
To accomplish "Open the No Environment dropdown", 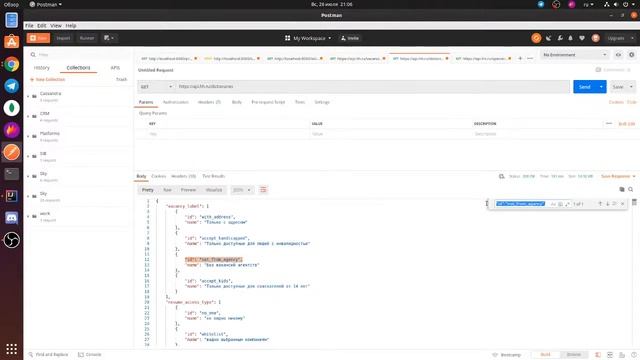I will [574, 55].
